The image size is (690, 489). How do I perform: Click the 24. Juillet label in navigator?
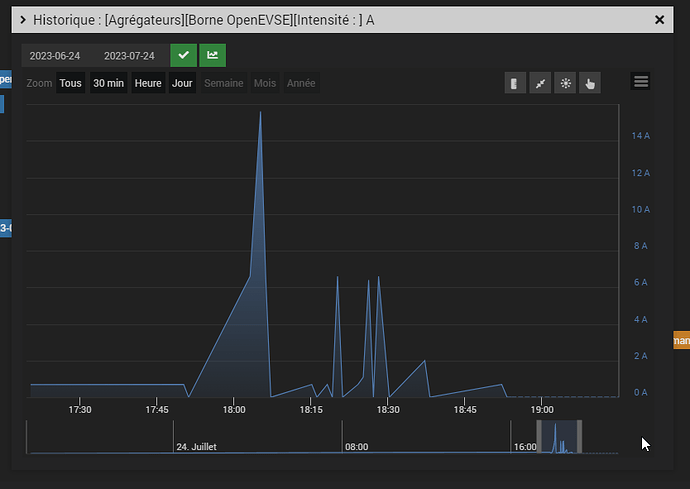[196, 447]
